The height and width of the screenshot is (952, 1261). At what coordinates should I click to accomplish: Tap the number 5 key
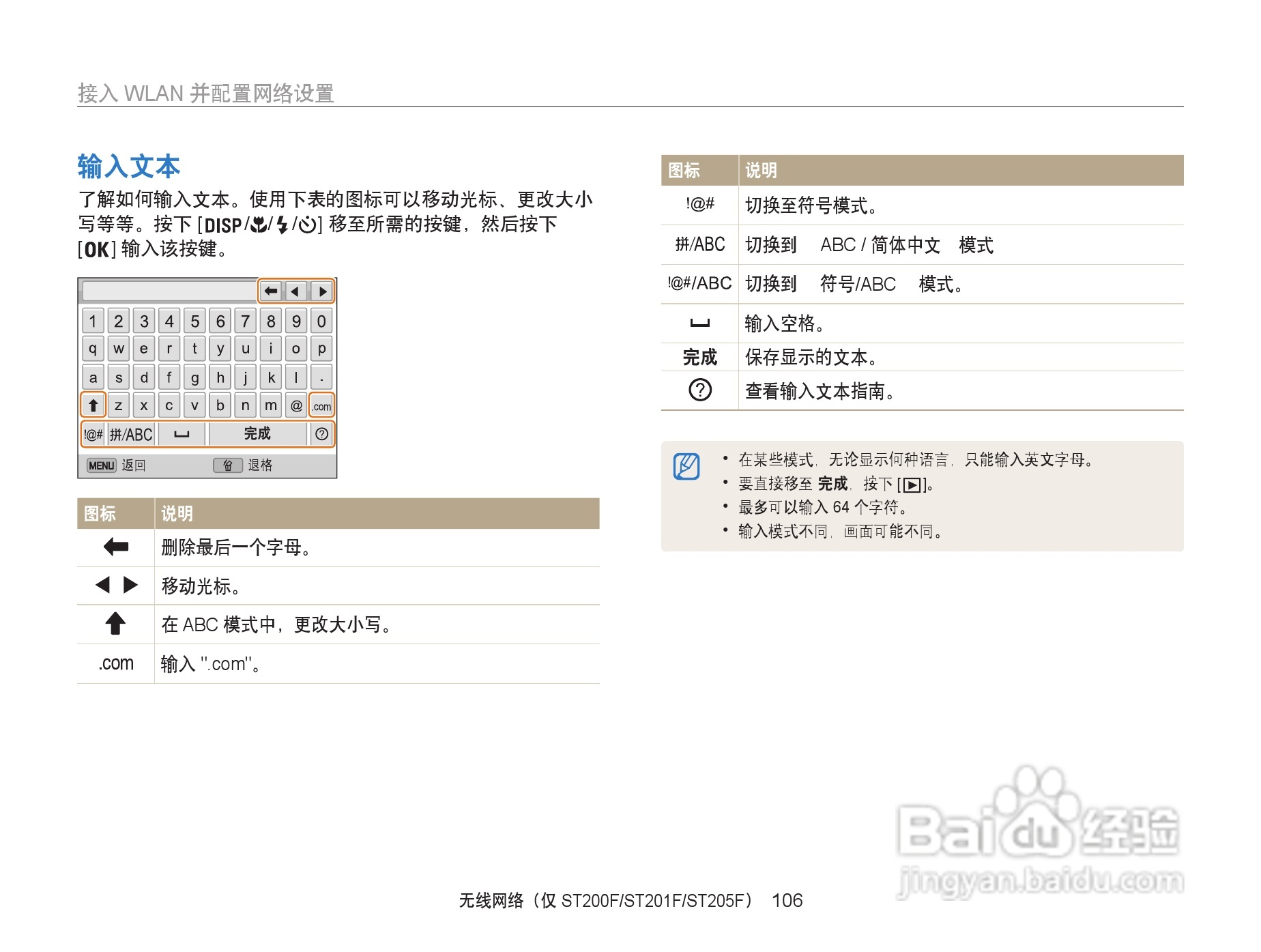click(194, 321)
